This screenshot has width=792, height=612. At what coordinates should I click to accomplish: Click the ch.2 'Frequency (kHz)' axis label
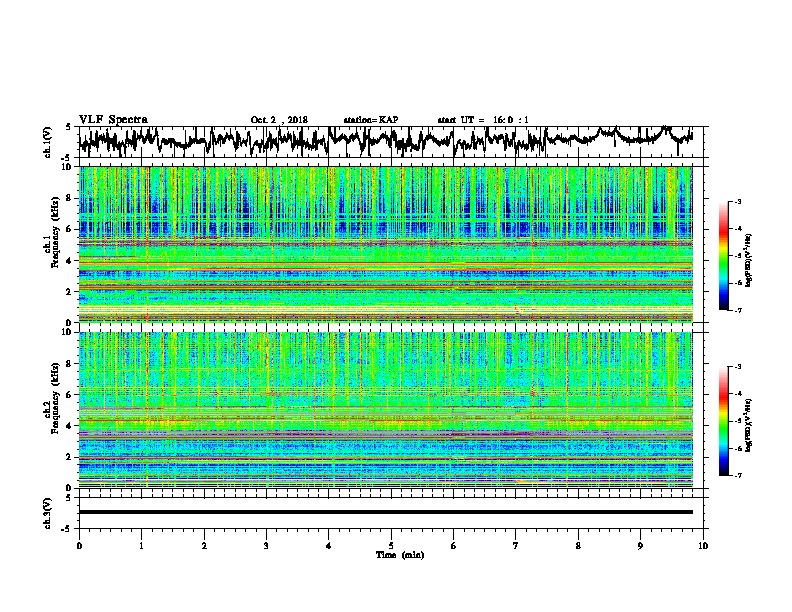[55, 398]
